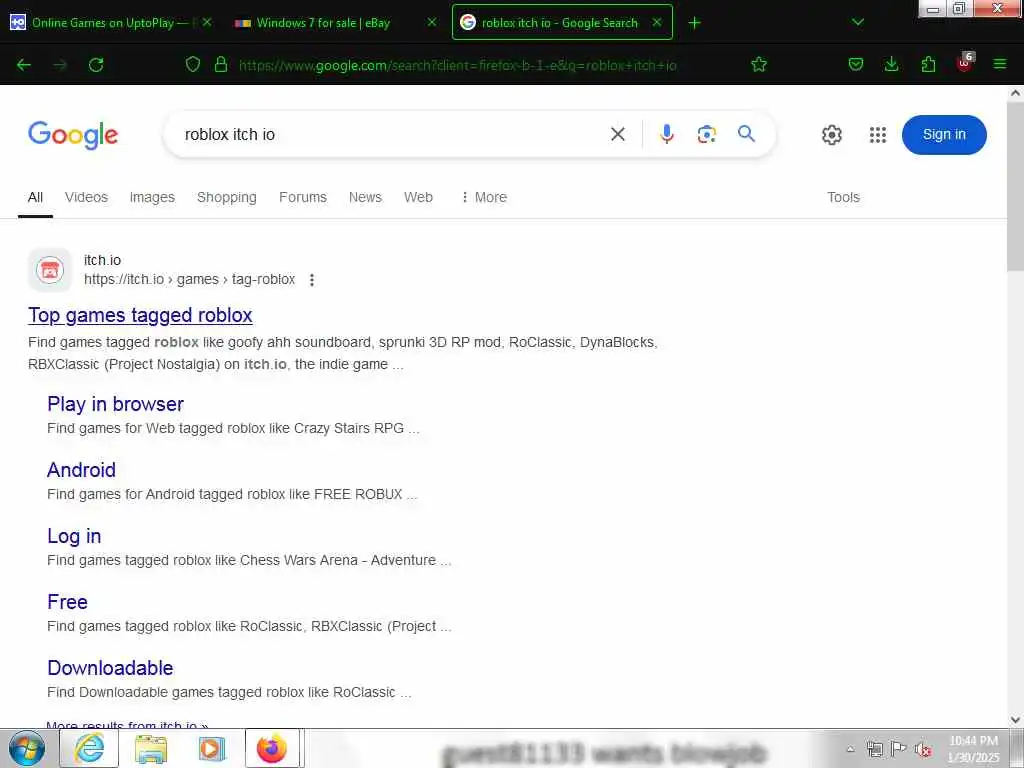Open the Play in browser sitelink

coord(116,404)
